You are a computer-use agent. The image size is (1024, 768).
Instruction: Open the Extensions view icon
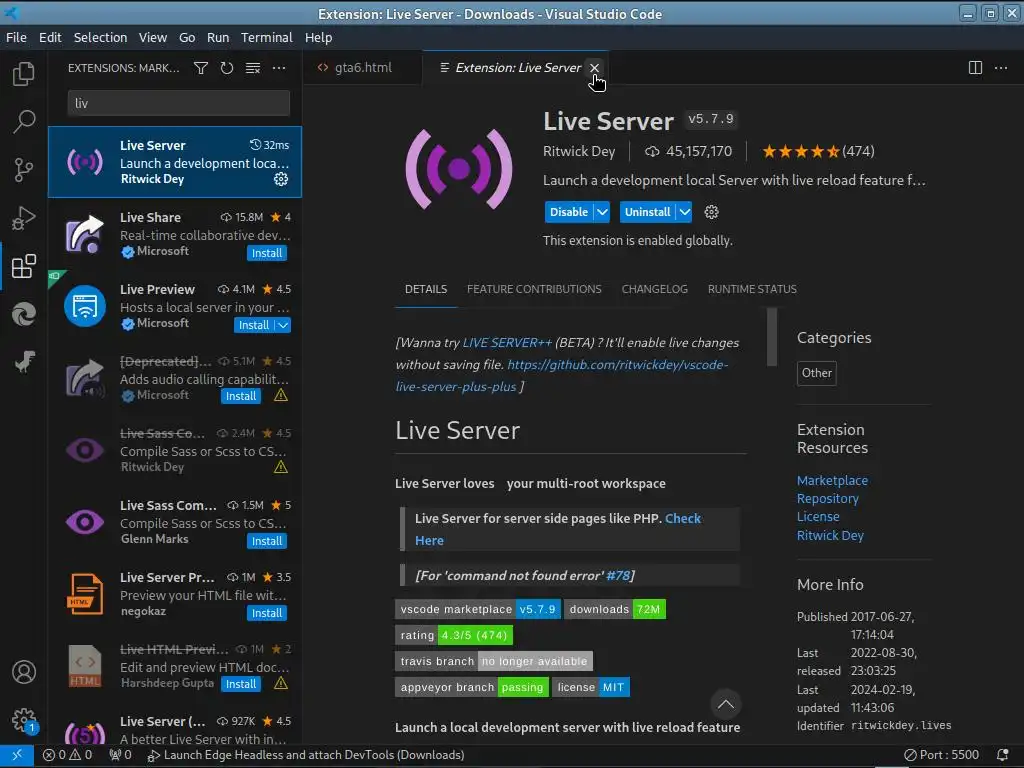tap(24, 266)
